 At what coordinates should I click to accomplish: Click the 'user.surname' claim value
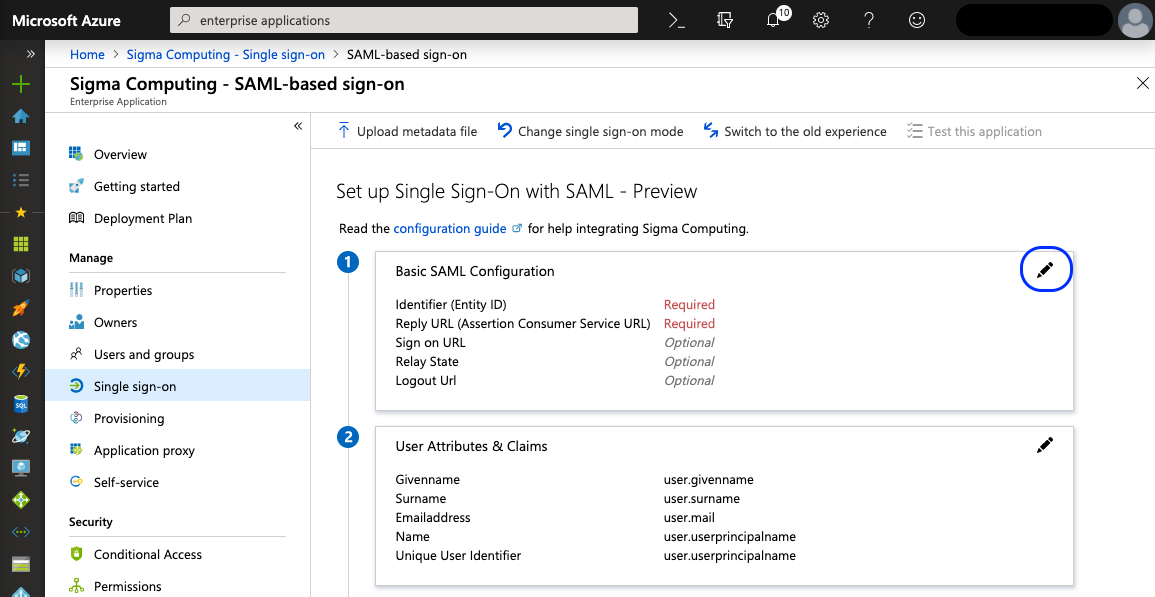[702, 499]
